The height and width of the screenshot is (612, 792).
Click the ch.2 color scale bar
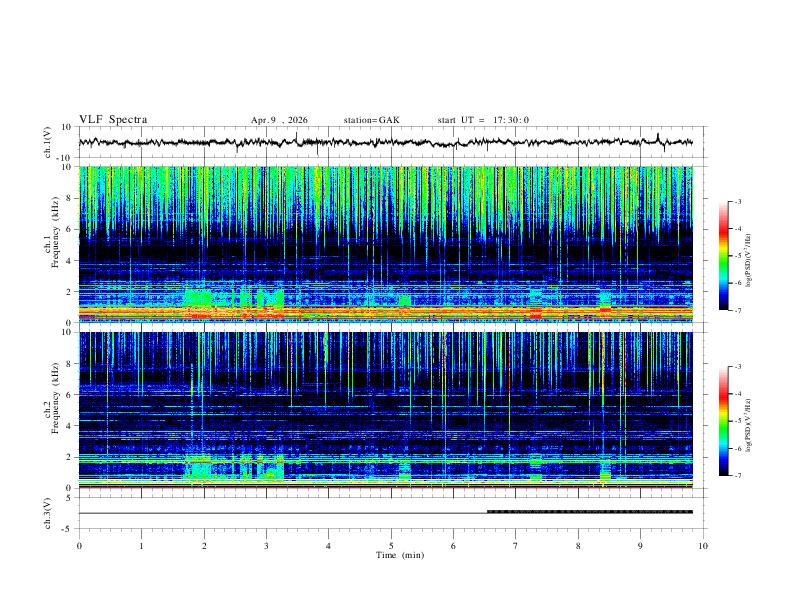[x=724, y=421]
